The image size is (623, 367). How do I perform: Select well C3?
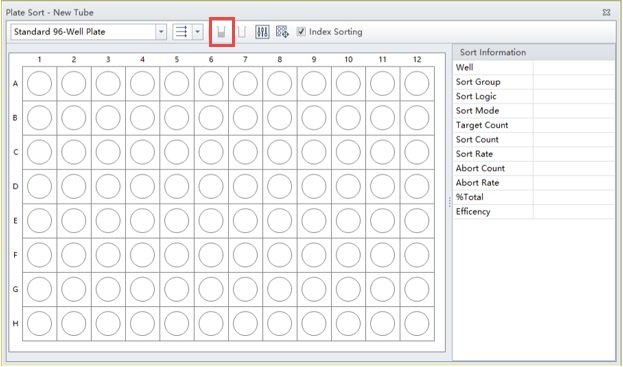(108, 152)
